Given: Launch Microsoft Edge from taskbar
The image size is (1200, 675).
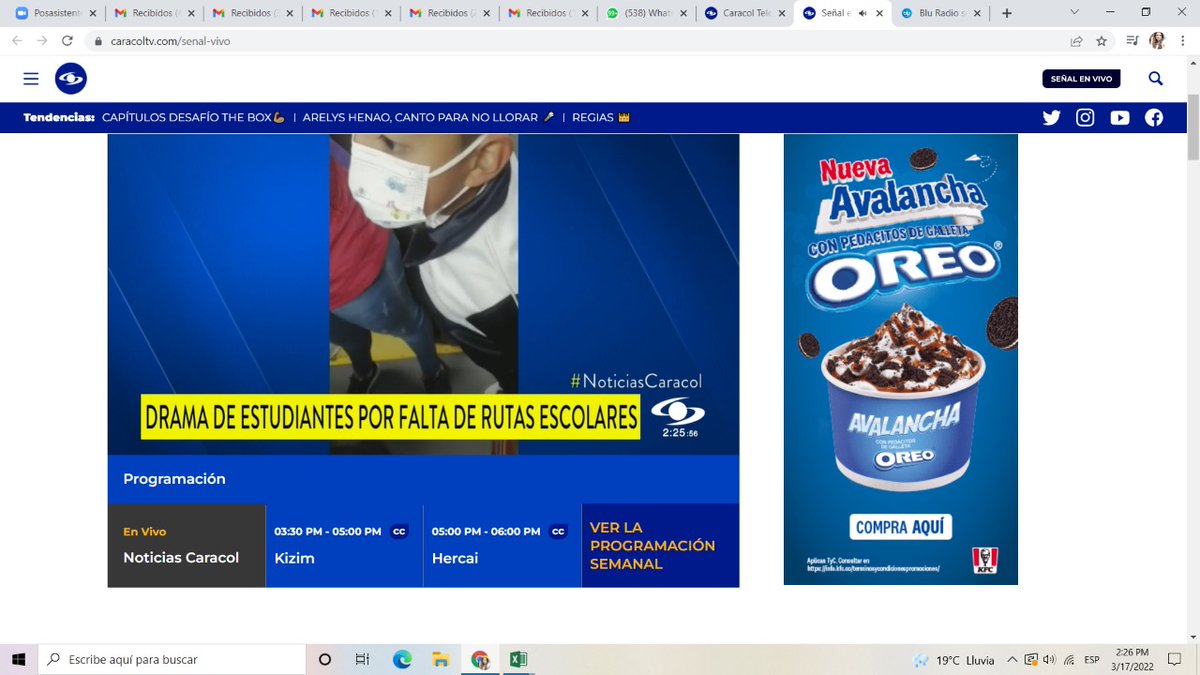Looking at the screenshot, I should (402, 659).
